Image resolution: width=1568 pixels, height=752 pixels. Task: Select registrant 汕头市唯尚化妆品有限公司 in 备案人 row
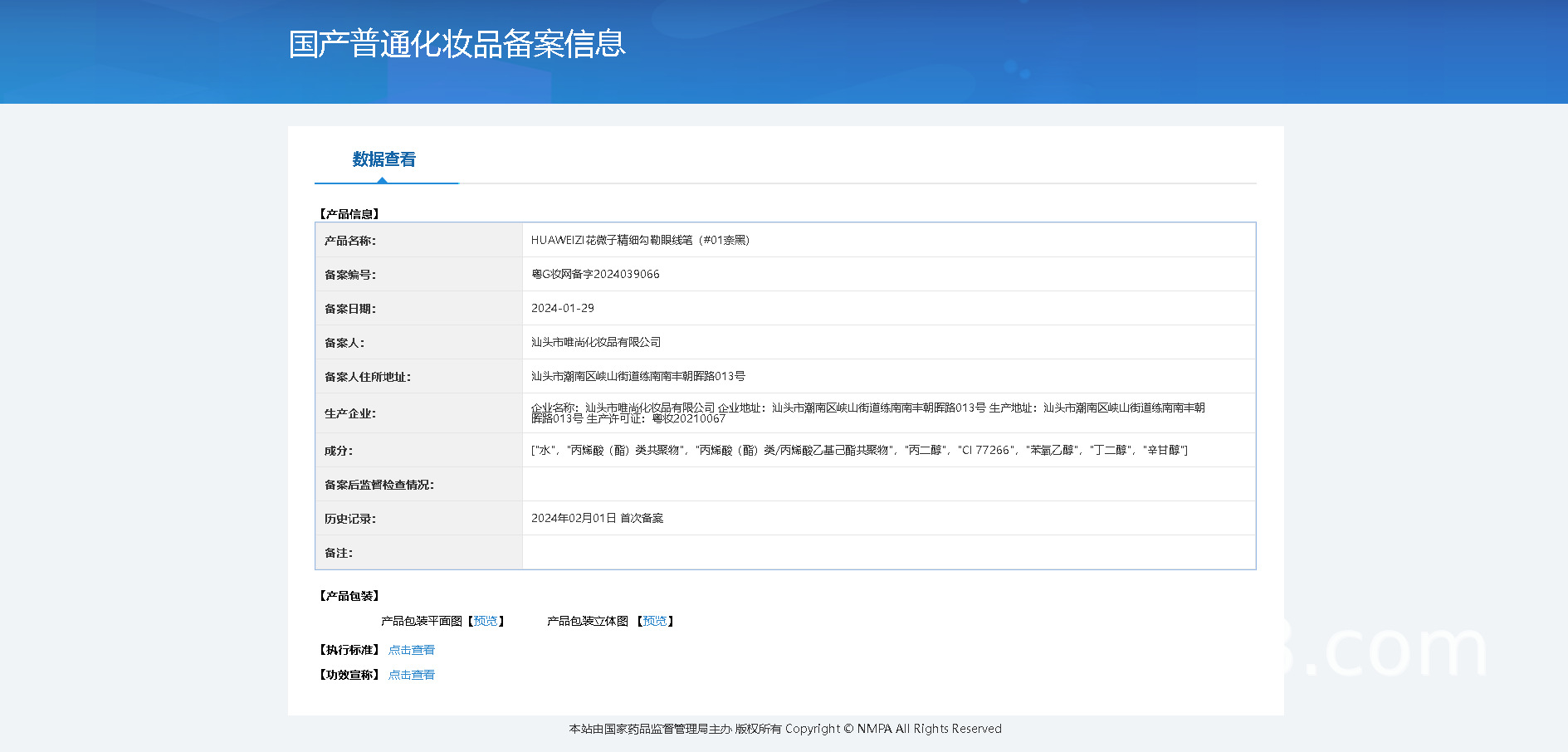click(596, 342)
